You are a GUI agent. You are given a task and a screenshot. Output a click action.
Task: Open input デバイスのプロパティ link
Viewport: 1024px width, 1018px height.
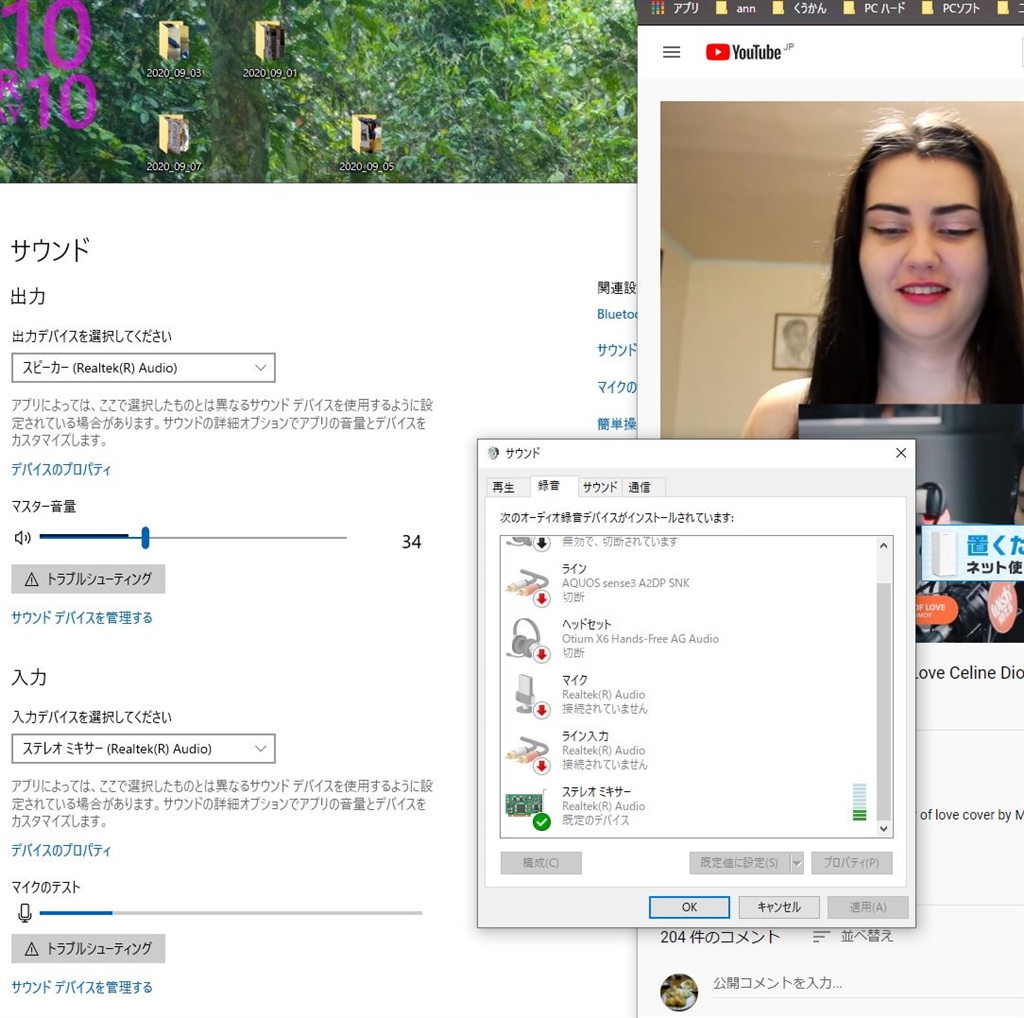point(61,850)
